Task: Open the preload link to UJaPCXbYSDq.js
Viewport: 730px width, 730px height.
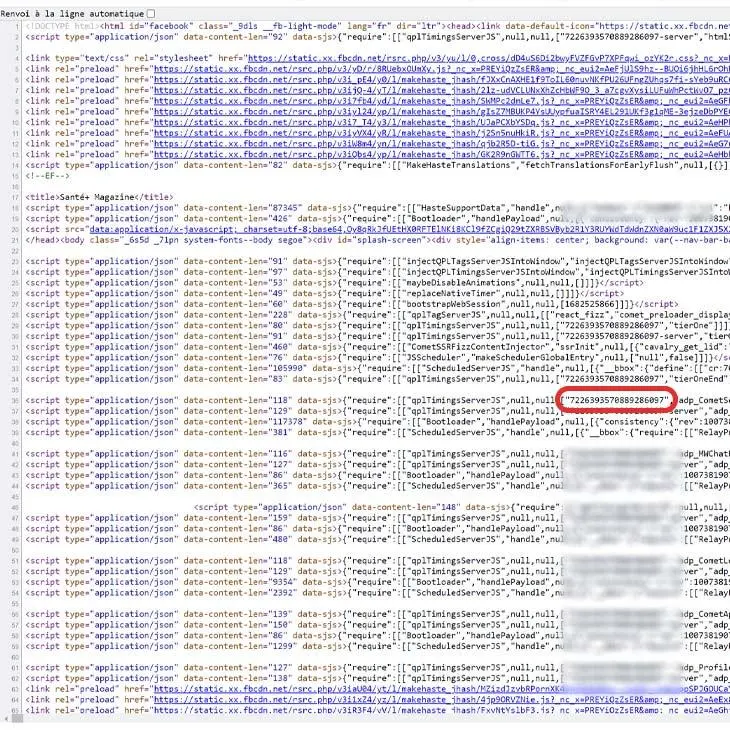Action: [441, 122]
